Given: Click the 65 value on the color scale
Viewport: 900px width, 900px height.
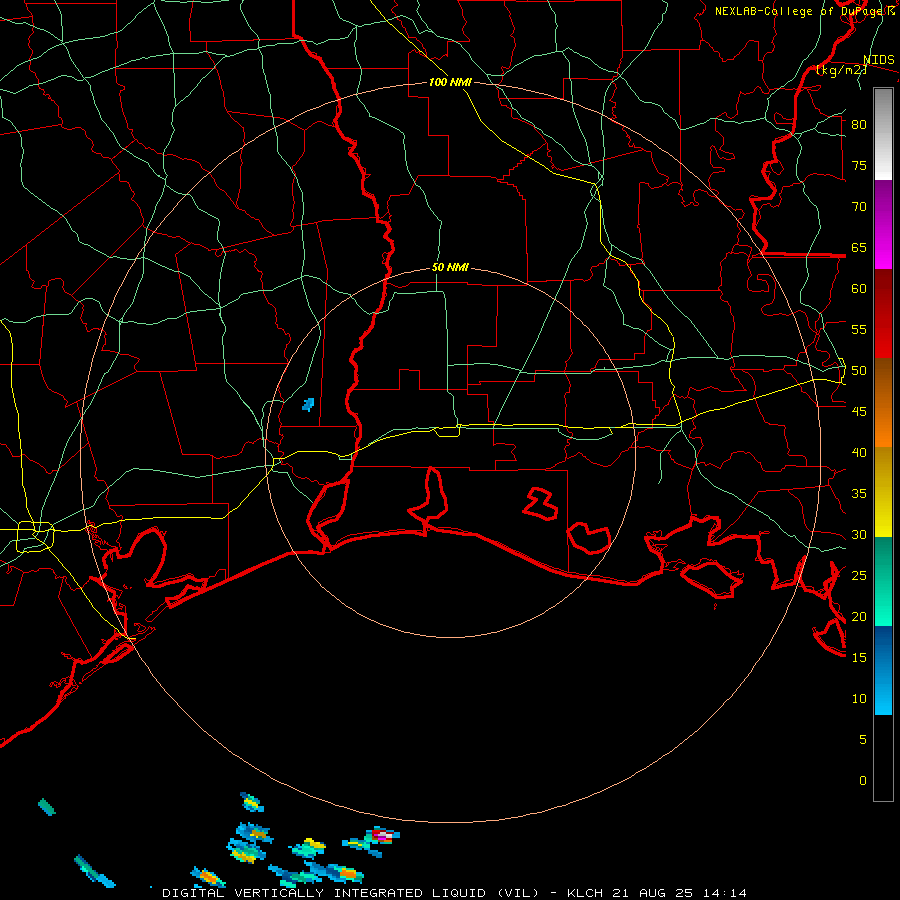Looking at the screenshot, I should 859,248.
